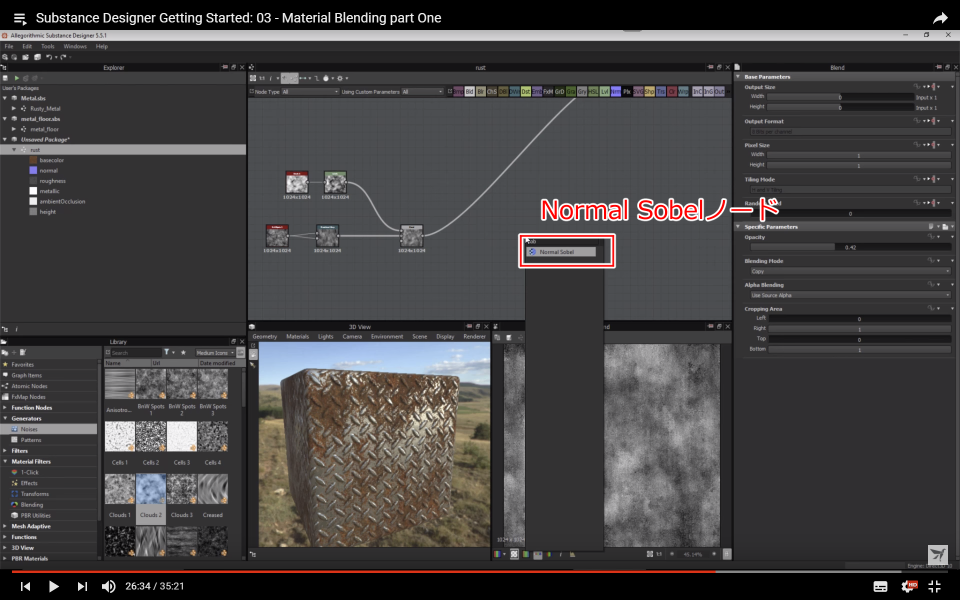Expand the Rusty_Metal graph in Explorer

pos(13,108)
